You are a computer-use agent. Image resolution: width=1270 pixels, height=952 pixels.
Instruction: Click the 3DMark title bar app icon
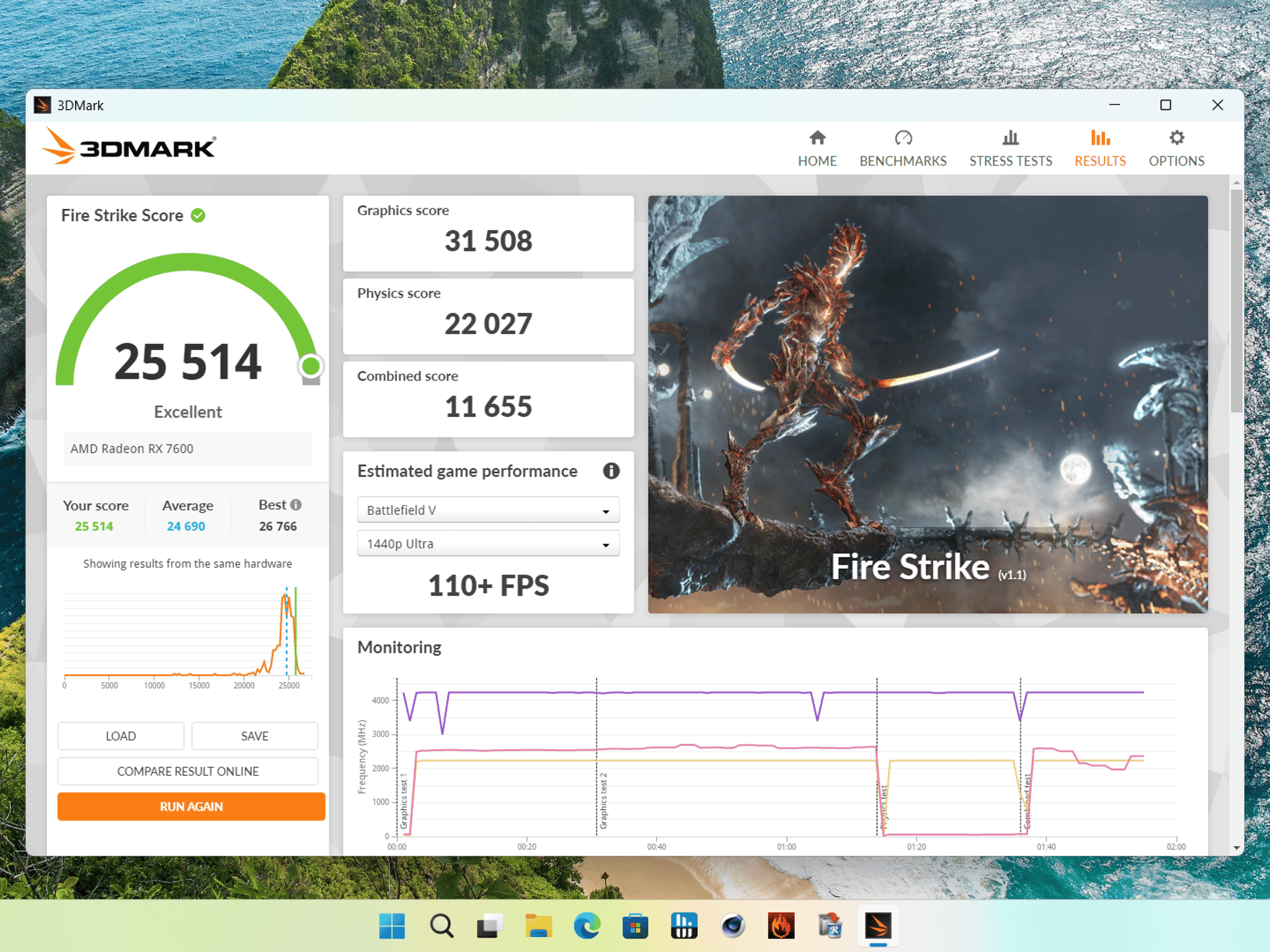coord(42,105)
